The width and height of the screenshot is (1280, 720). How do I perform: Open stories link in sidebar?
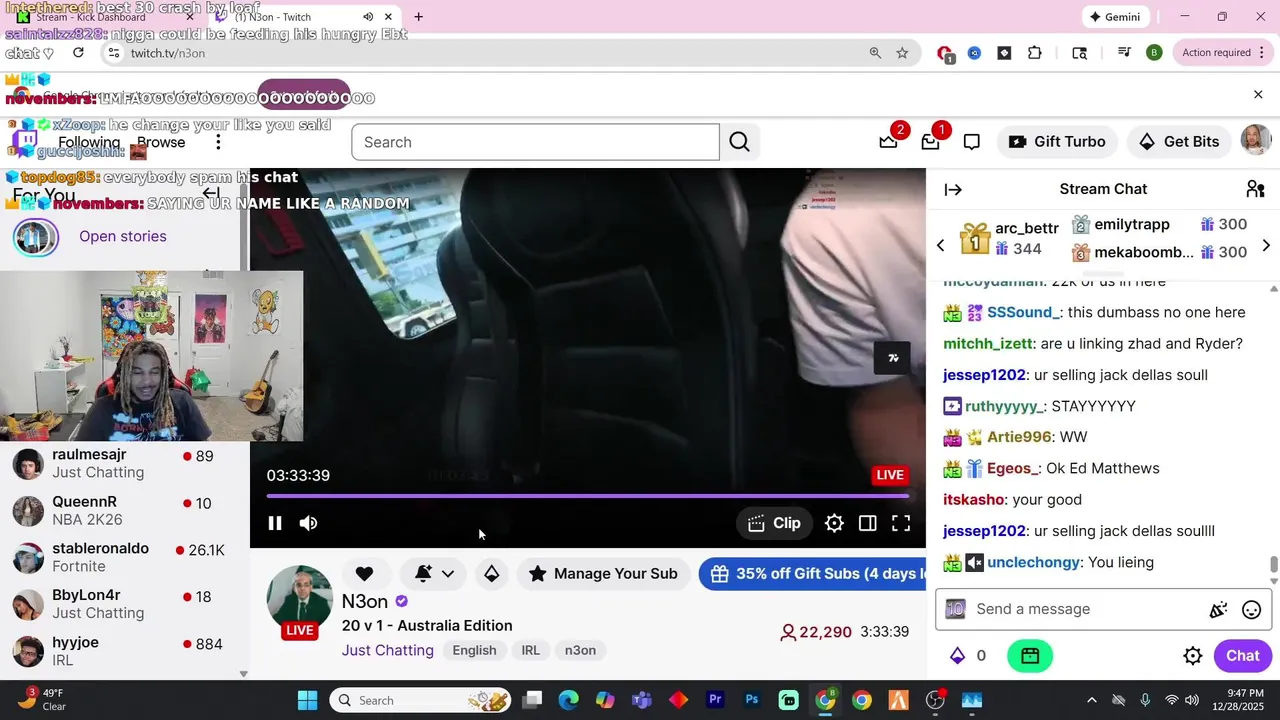123,236
